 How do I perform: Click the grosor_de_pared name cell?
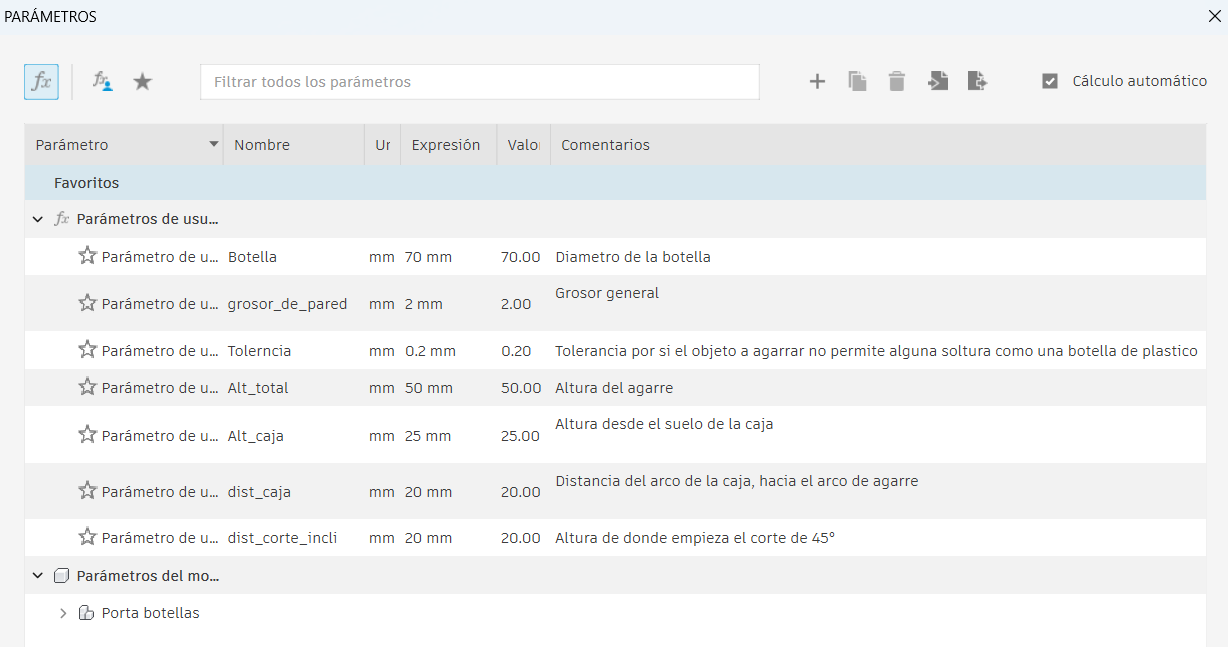(288, 304)
